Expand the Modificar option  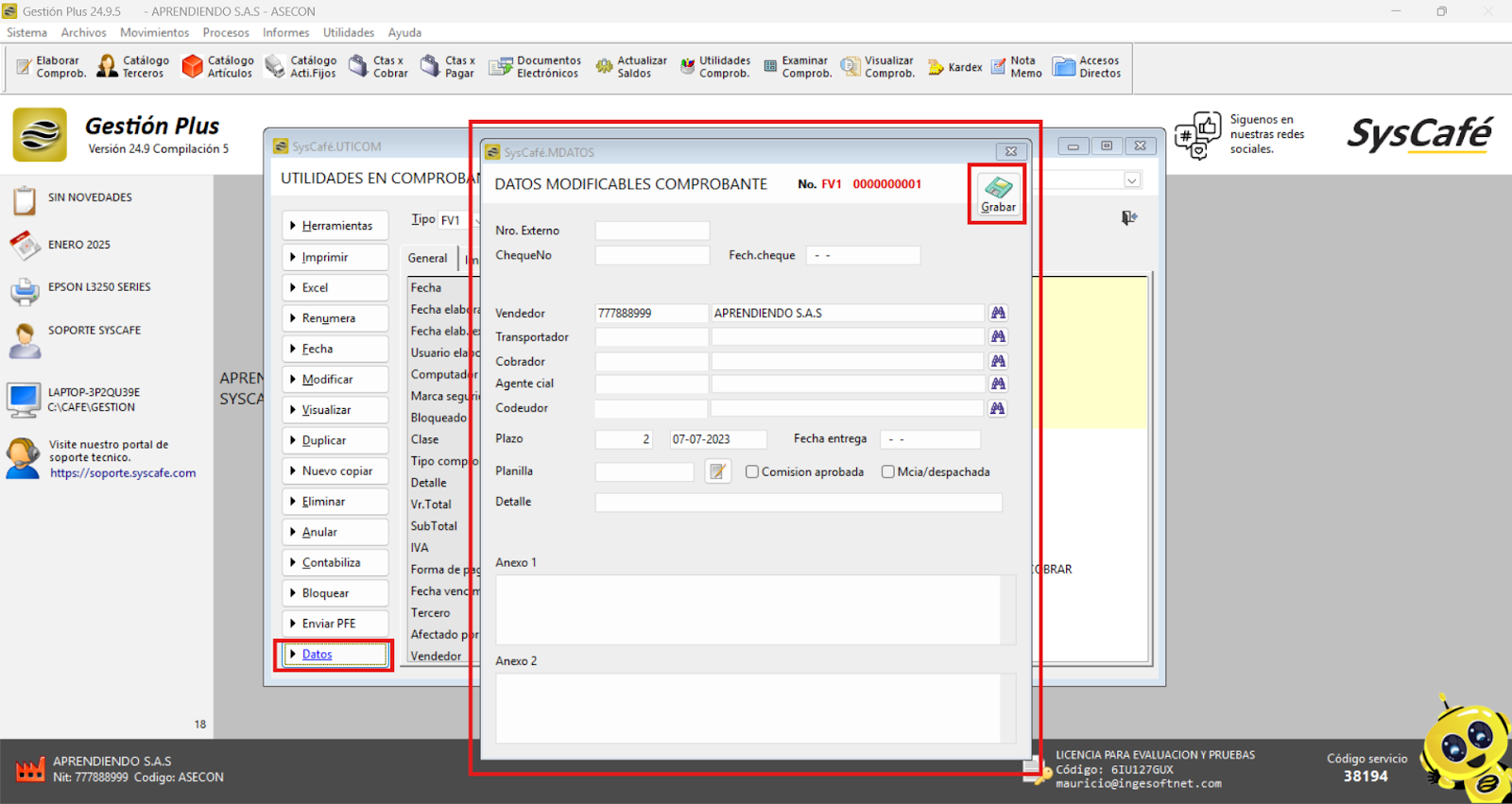pyautogui.click(x=335, y=379)
